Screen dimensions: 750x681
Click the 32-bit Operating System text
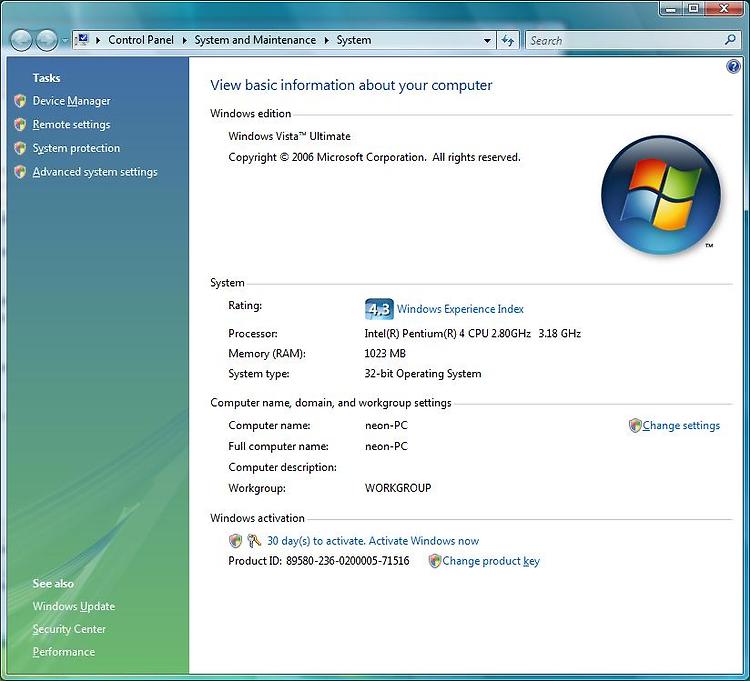pyautogui.click(x=423, y=373)
